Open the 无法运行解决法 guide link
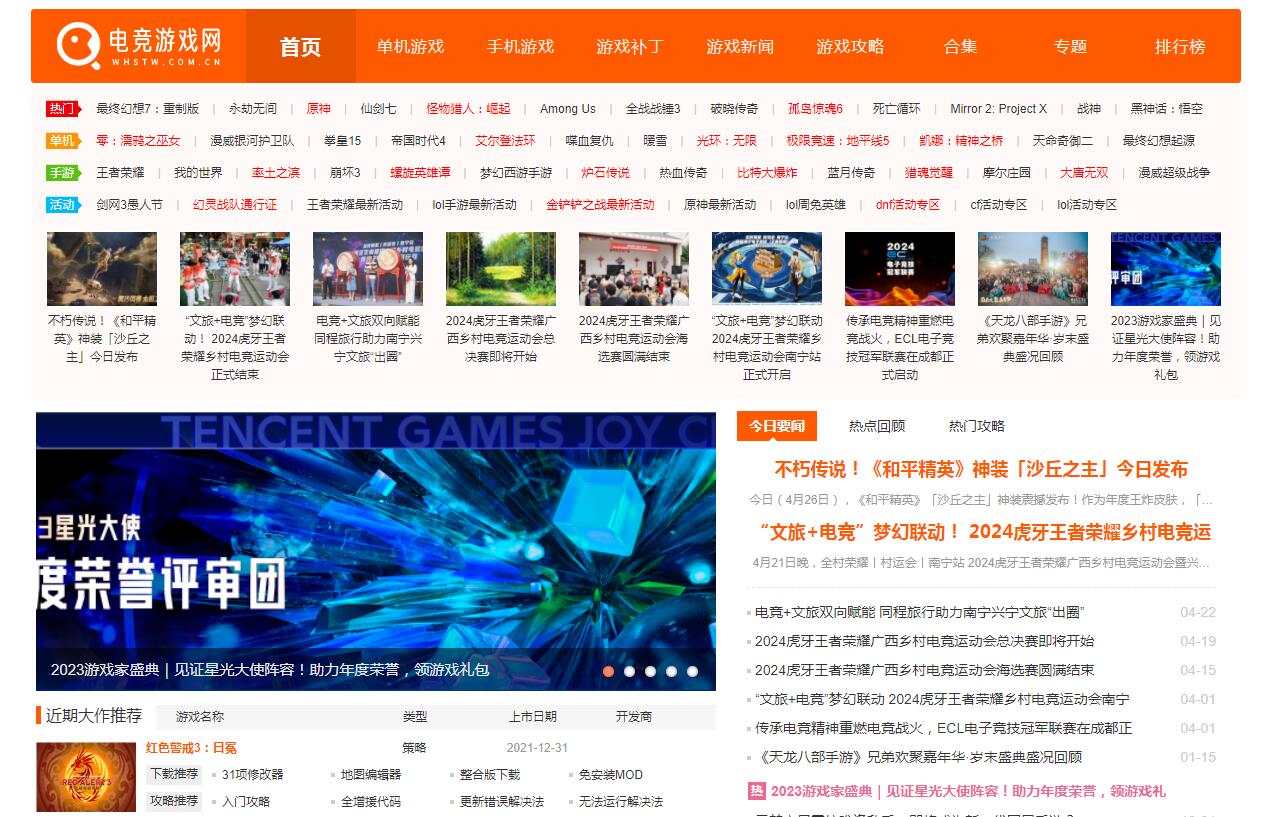 point(621,801)
